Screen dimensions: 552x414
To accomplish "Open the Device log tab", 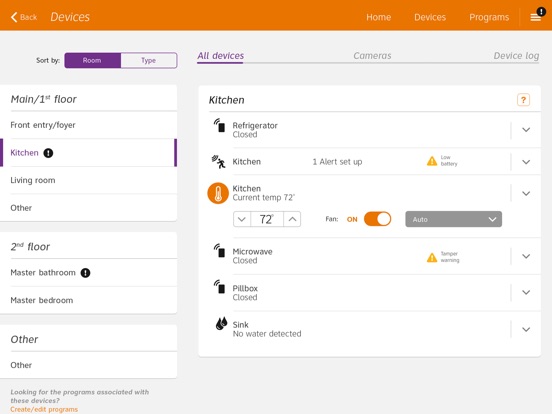I will click(516, 56).
